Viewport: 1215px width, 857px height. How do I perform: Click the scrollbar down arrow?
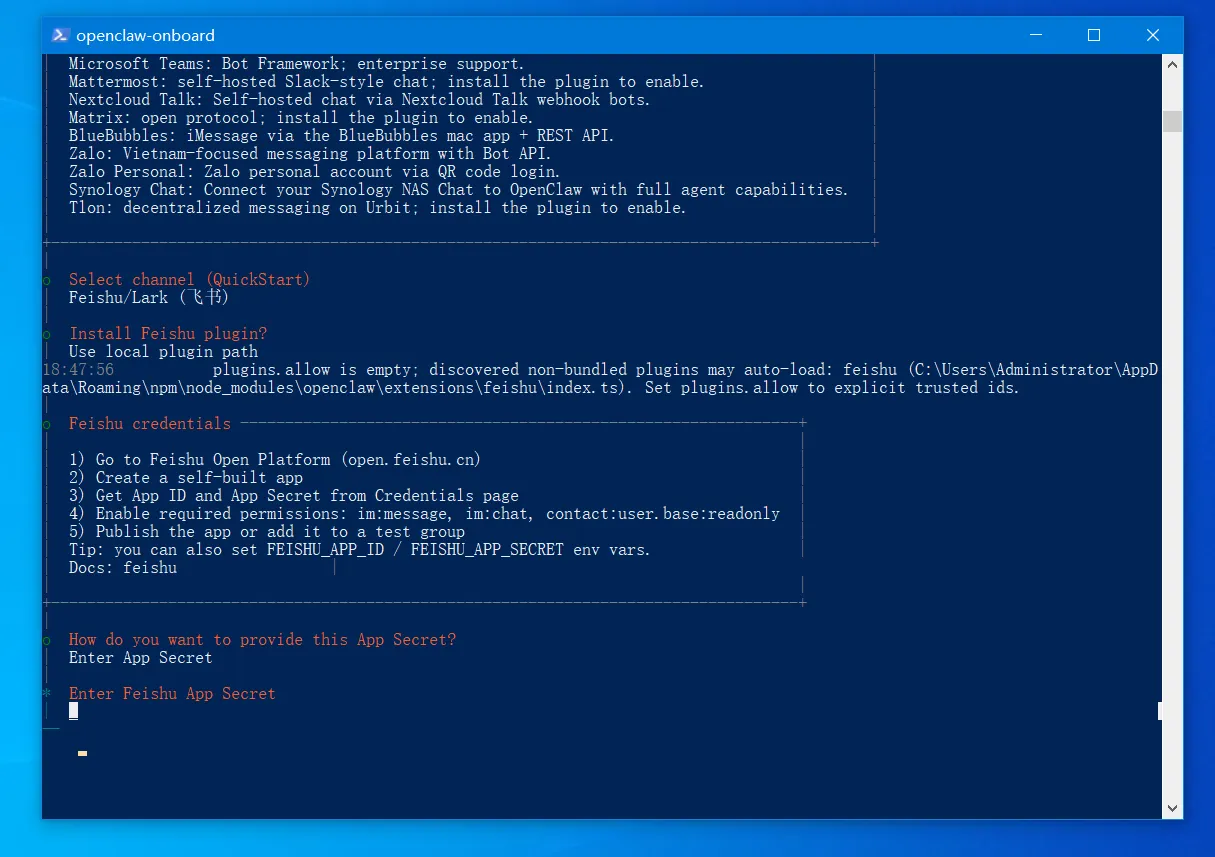pos(1172,808)
